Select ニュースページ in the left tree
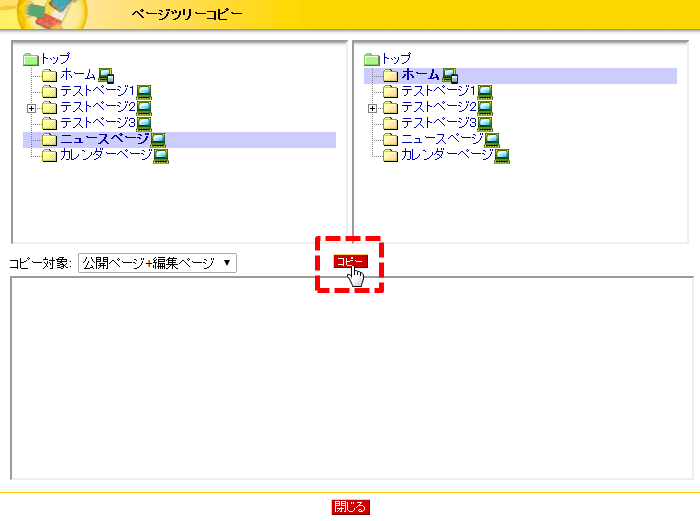The width and height of the screenshot is (700, 521). (x=104, y=139)
